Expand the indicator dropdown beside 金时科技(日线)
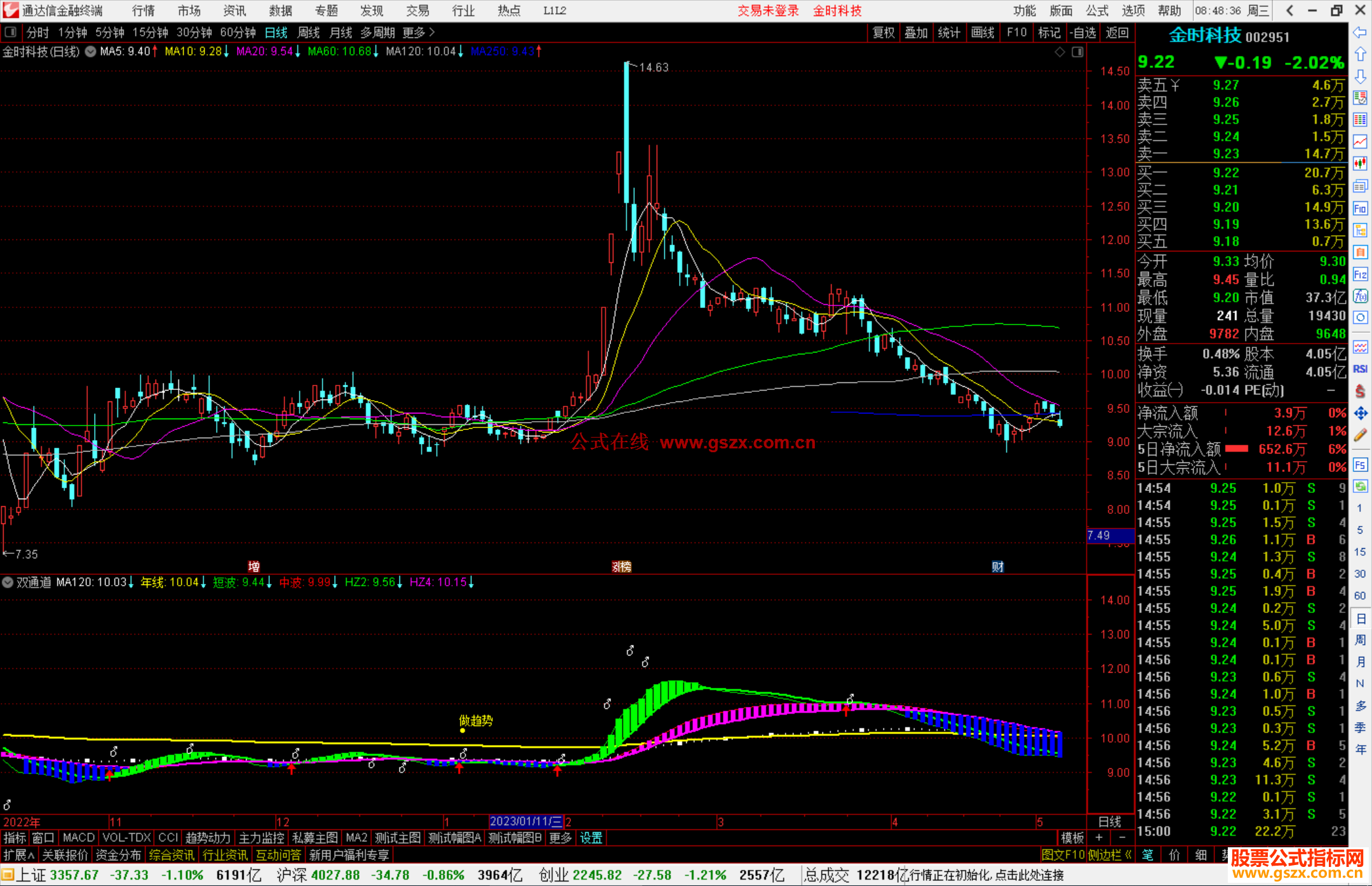 [x=91, y=52]
